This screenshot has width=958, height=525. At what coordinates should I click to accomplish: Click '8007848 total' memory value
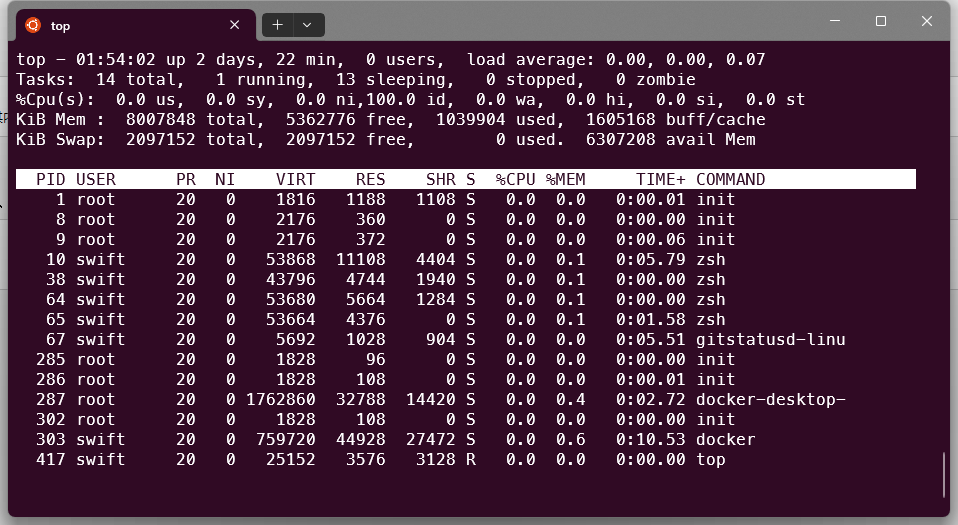click(196, 120)
